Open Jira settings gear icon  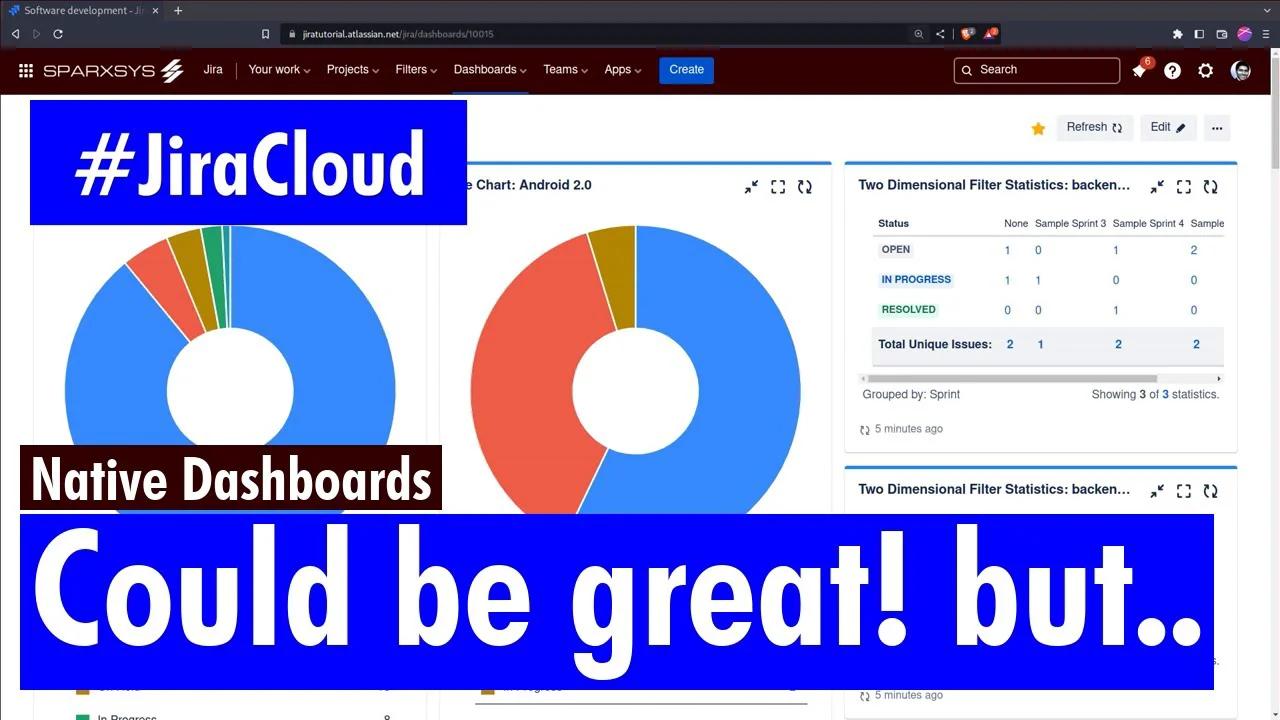[1206, 71]
